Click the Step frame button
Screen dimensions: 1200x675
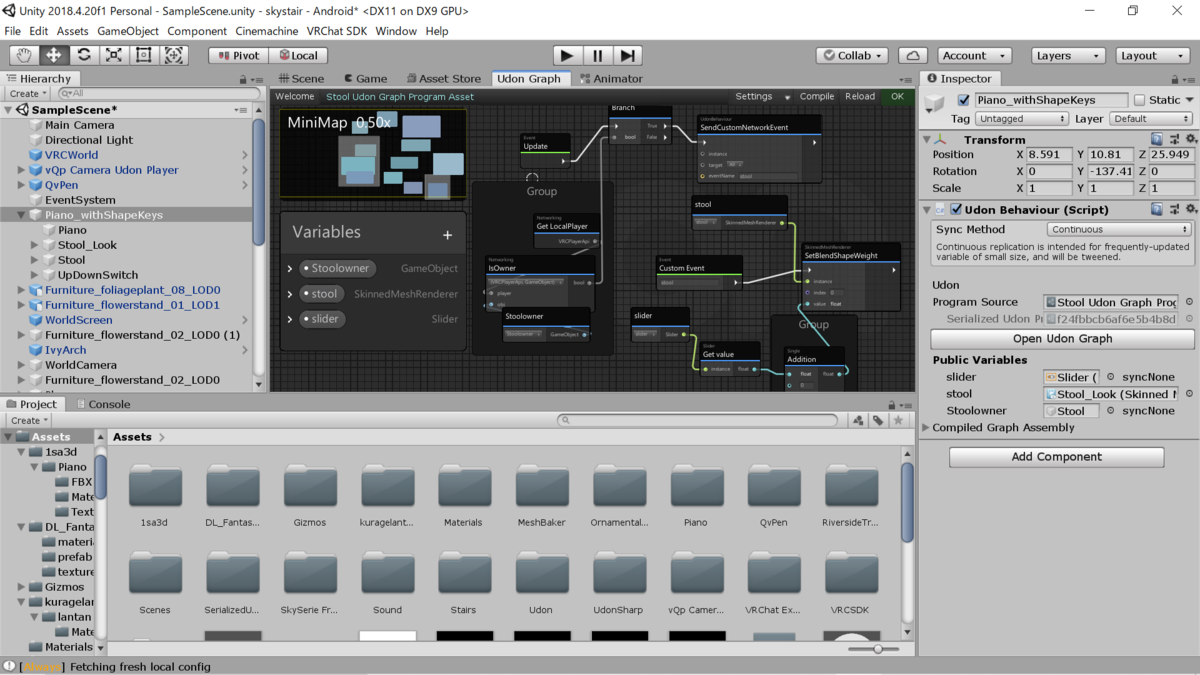tap(627, 56)
